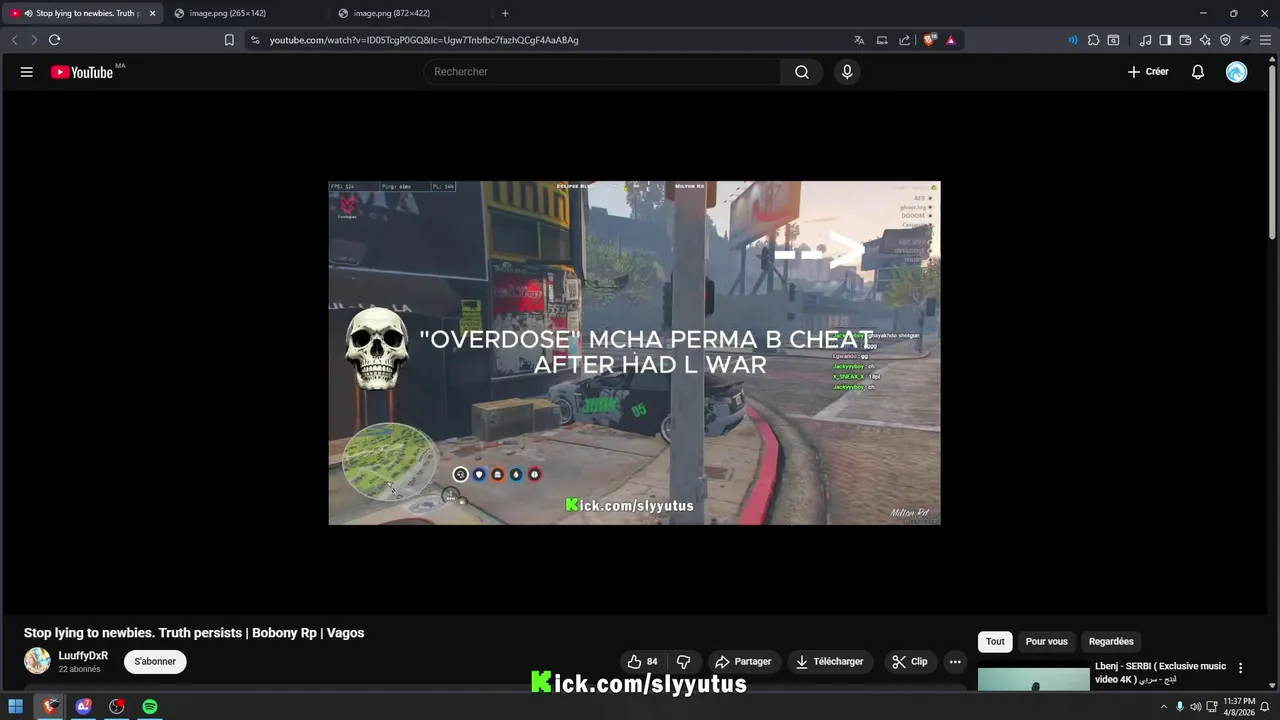
Task: Open the media music note control
Action: point(1145,40)
